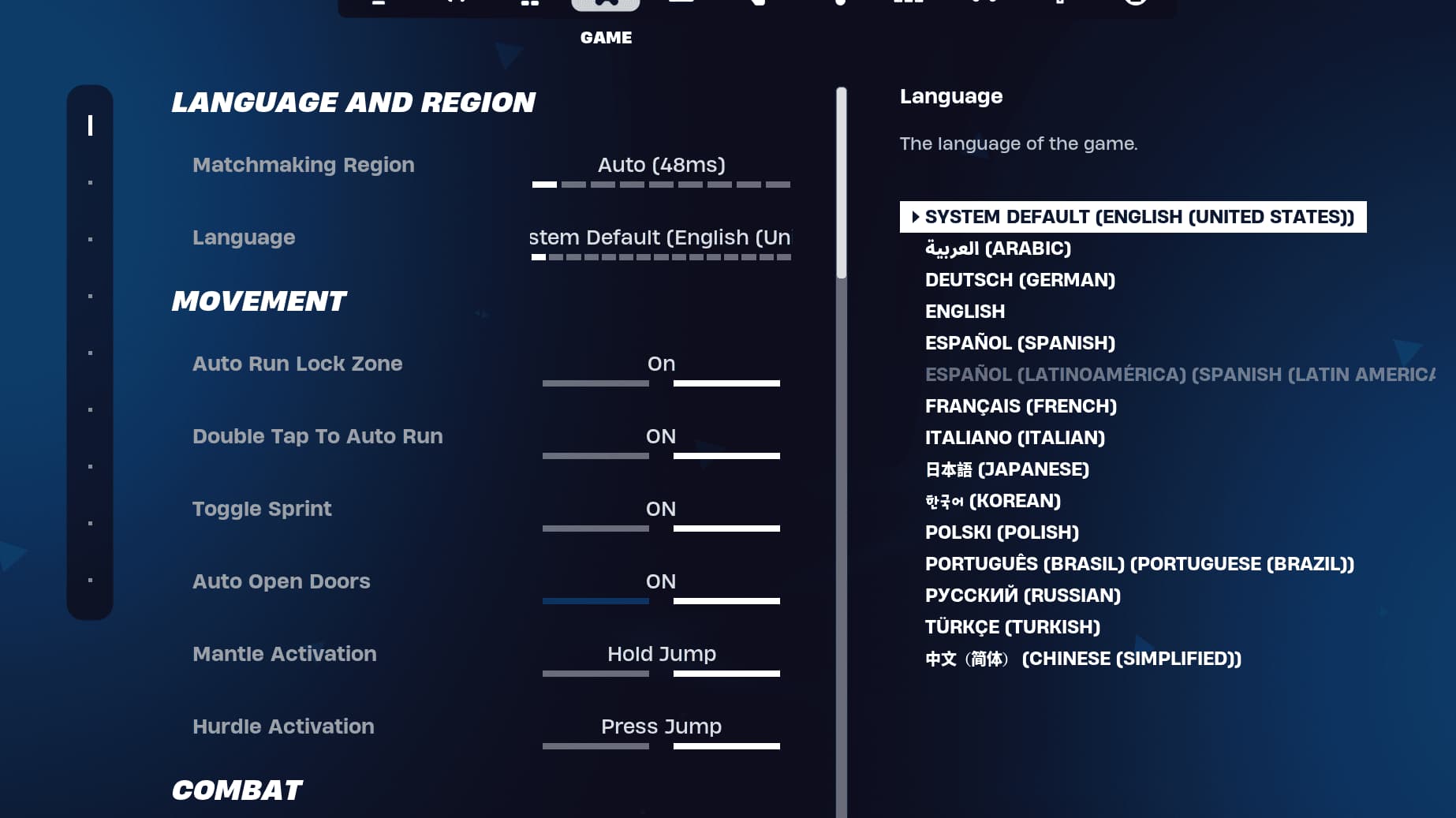Click the tab icon immediately right of Game
The width and height of the screenshot is (1456, 818).
click(x=681, y=4)
